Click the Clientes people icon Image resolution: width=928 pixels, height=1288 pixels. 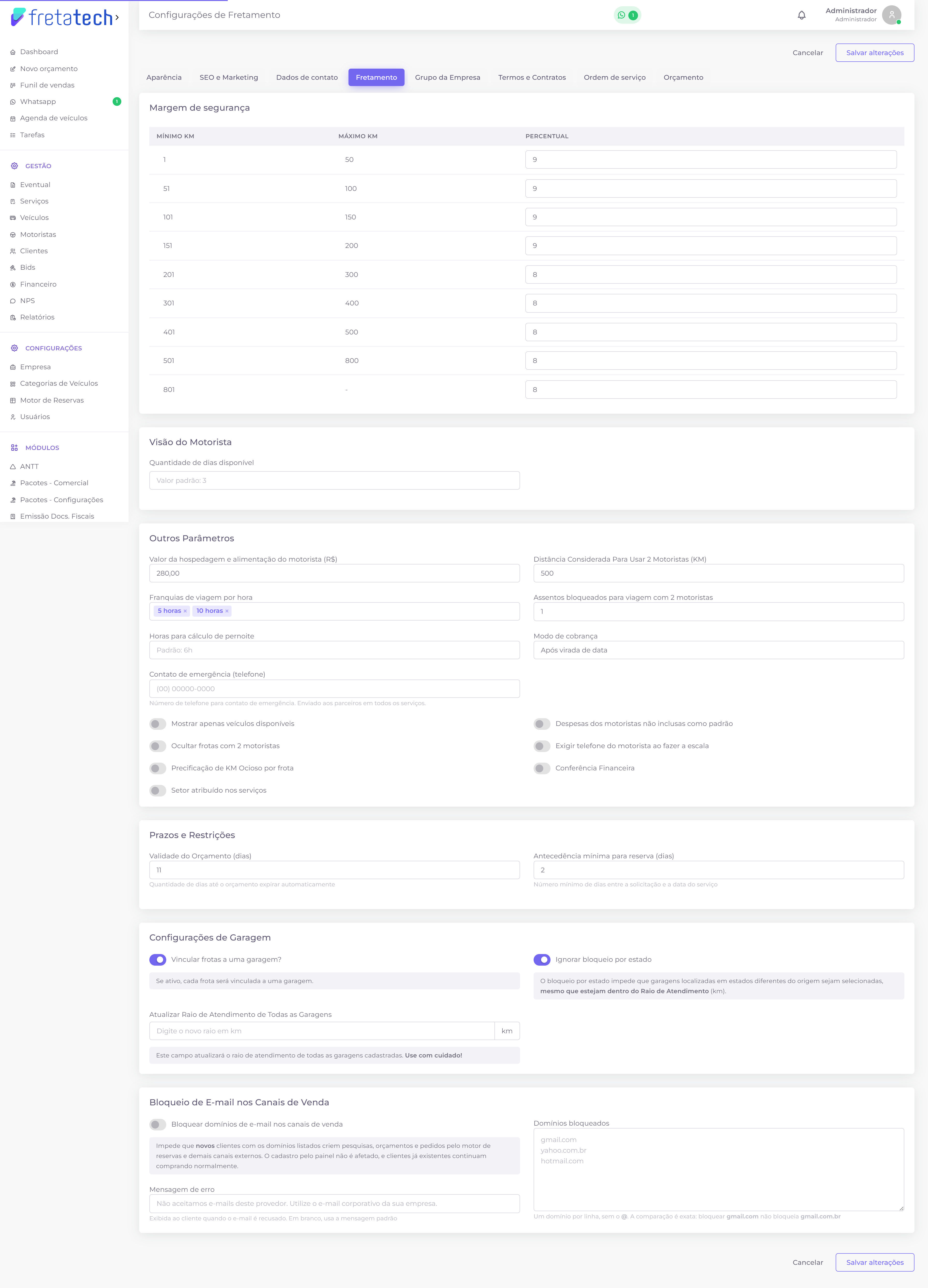(13, 251)
